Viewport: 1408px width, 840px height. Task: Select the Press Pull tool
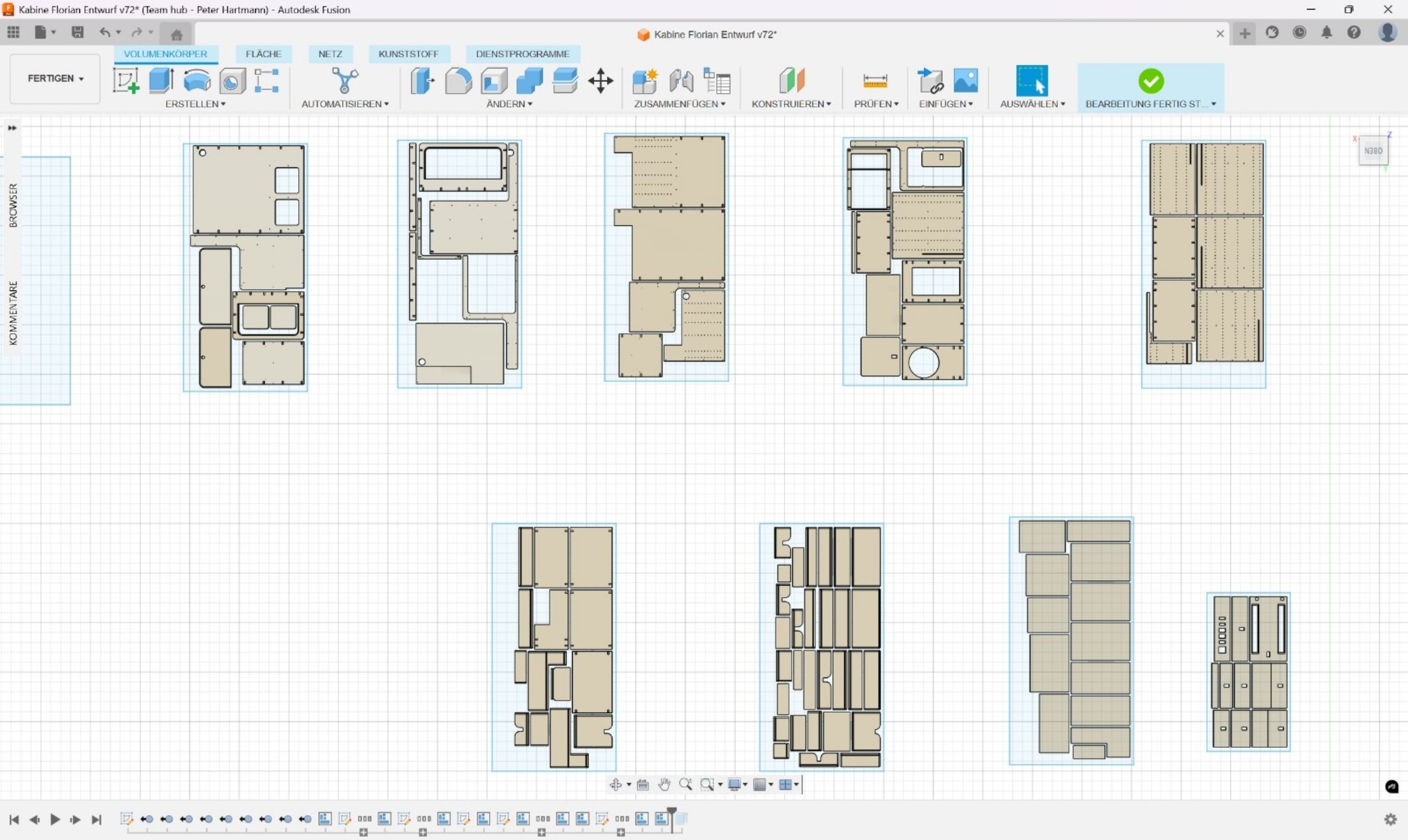(422, 81)
